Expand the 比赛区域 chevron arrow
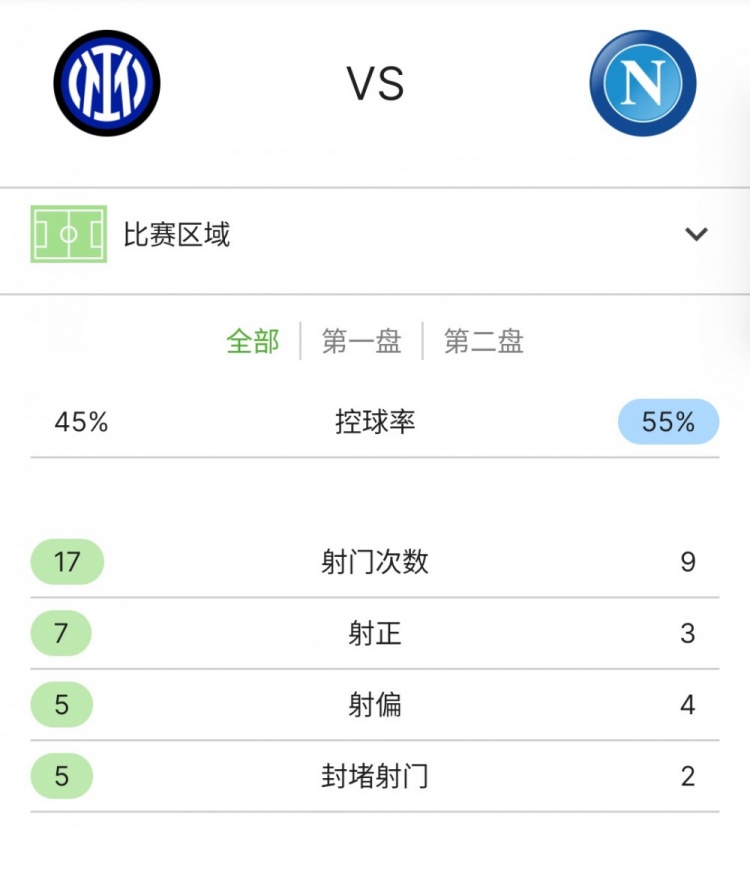The height and width of the screenshot is (871, 750). point(696,234)
